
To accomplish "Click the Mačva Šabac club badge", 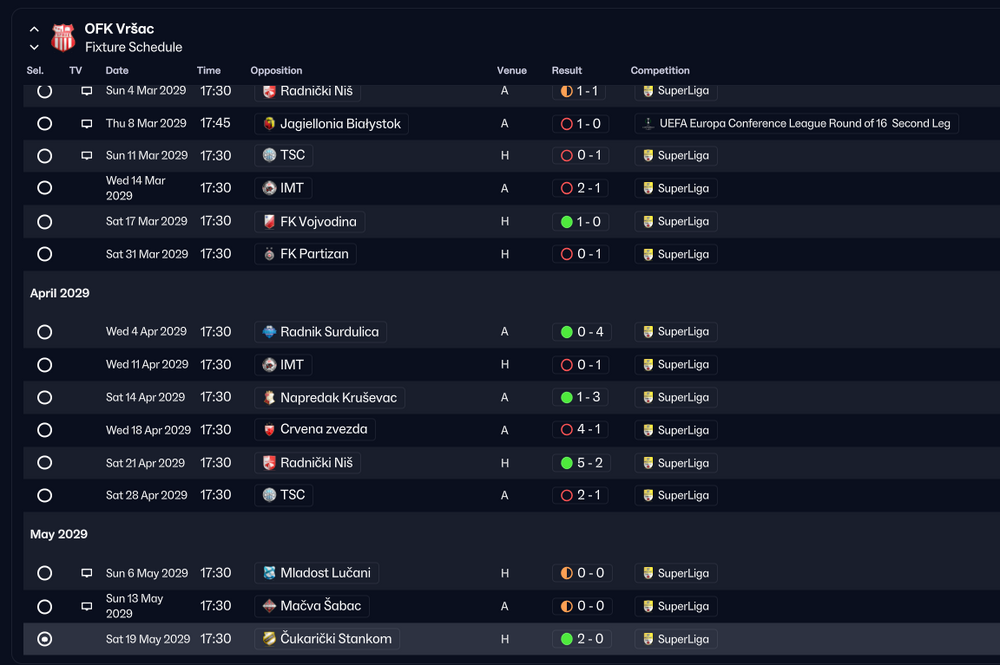I will [269, 606].
